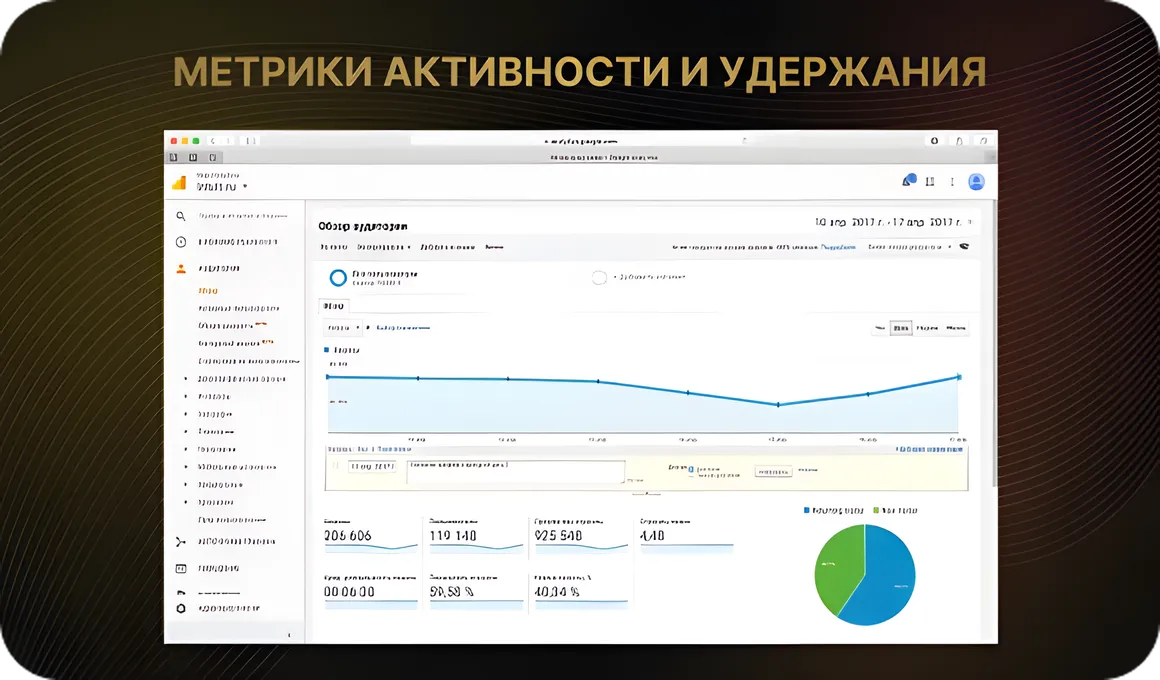This screenshot has width=1160, height=680.
Task: Tick the star checkbox in the annotation panel
Action: (335, 466)
